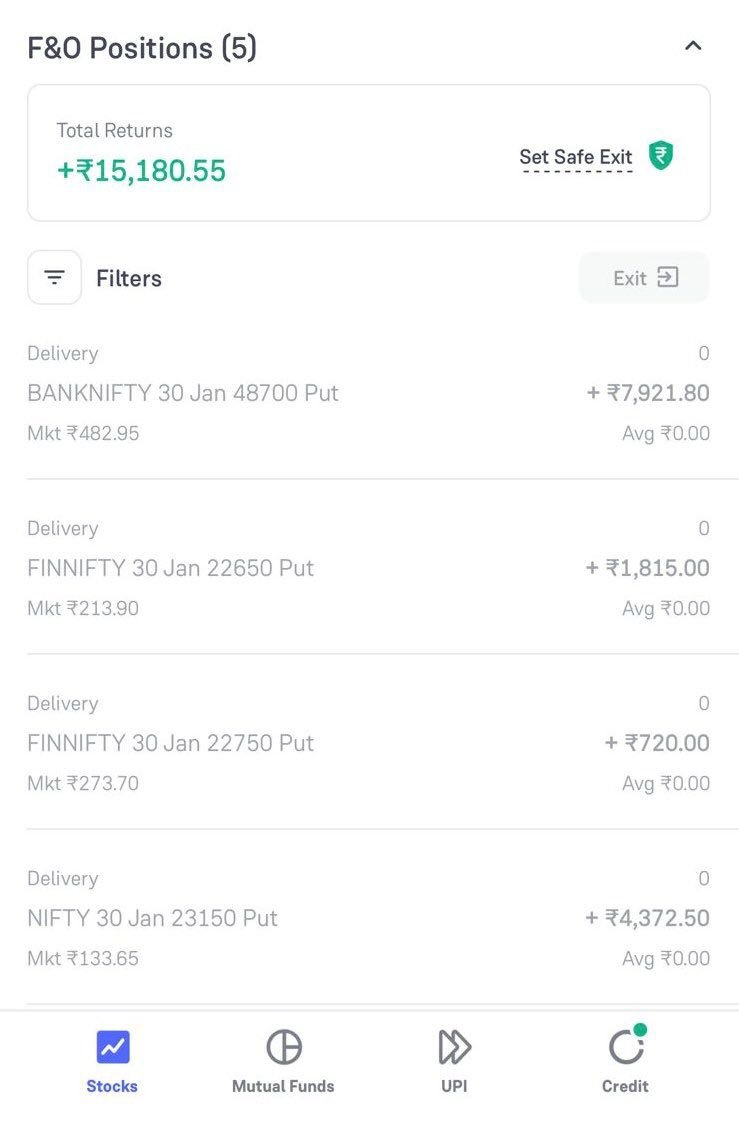Collapse the F&O Positions section chevron

(693, 46)
